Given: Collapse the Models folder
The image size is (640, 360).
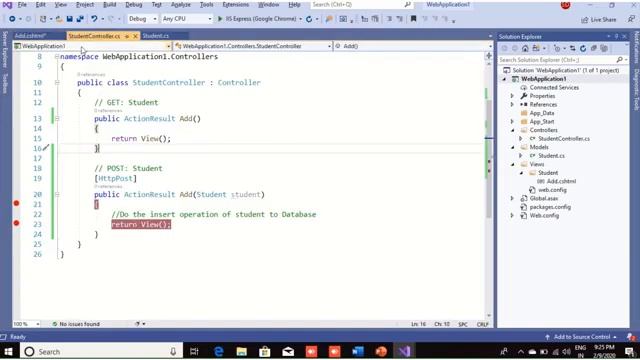Looking at the screenshot, I should pyautogui.click(x=513, y=147).
